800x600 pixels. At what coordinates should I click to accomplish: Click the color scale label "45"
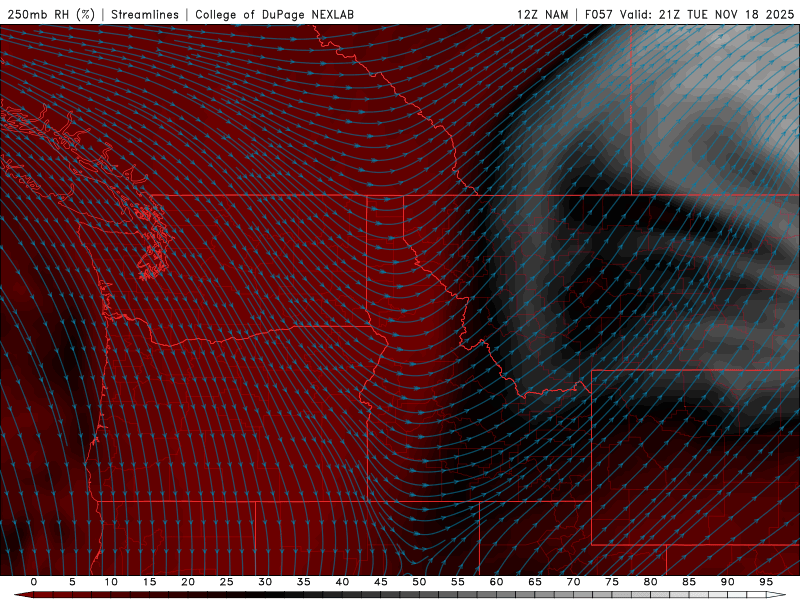(x=381, y=582)
